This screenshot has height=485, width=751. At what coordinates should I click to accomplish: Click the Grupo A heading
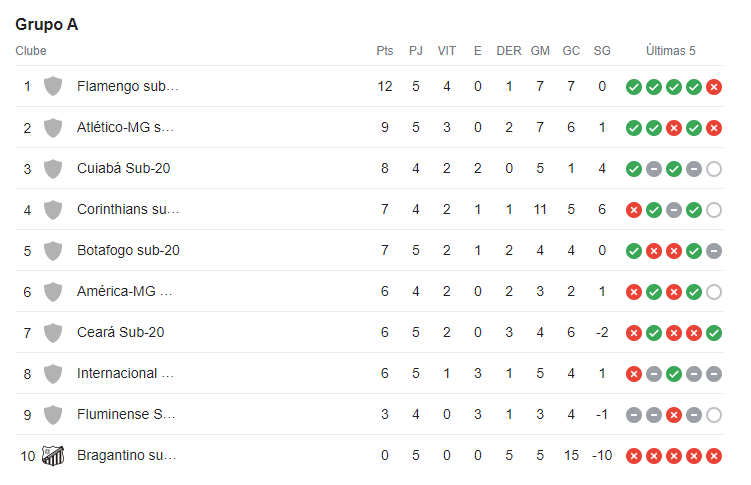coord(46,24)
